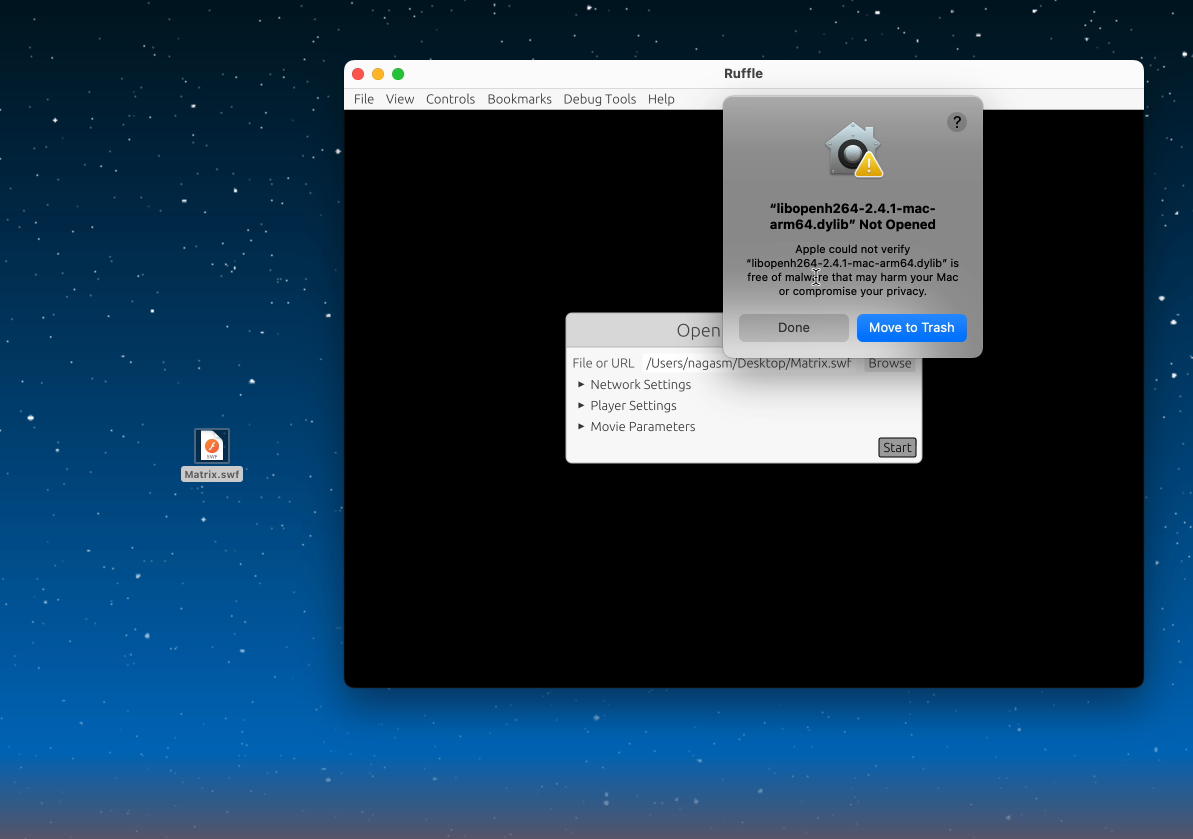Click the File or URL path field

tap(751, 364)
